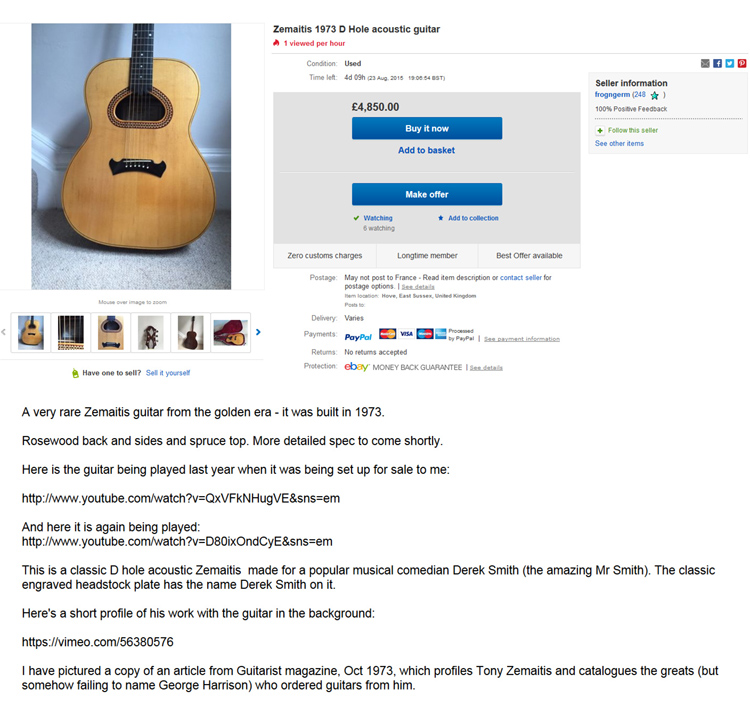Select the headstock thumbnail image
This screenshot has width=750, height=724.
tap(150, 333)
